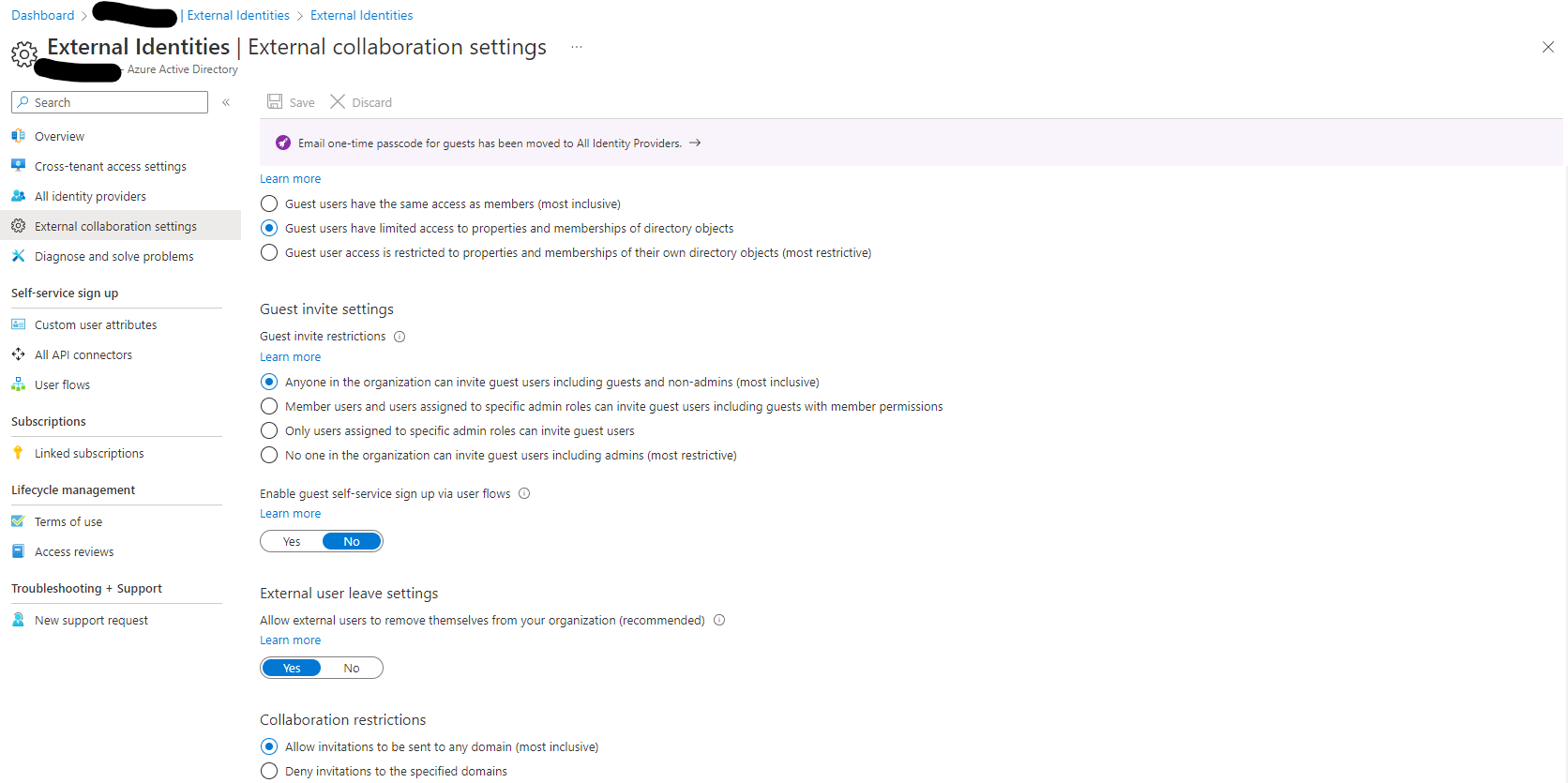Viewport: 1568px width, 783px height.
Task: Choose 'No one in the organization can invite guest users'
Action: click(268, 455)
